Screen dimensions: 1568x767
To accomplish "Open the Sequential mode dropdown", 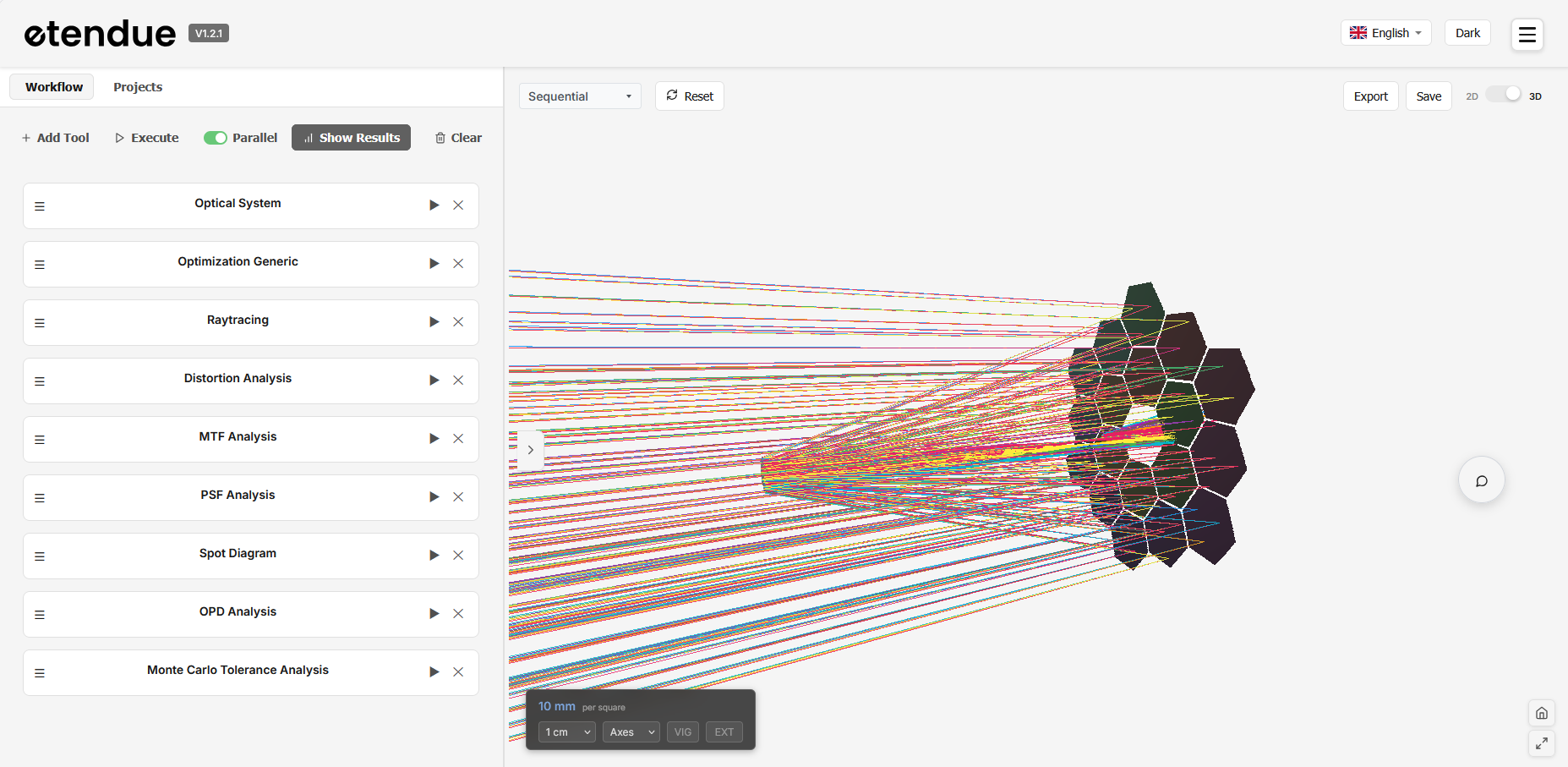I will click(580, 96).
